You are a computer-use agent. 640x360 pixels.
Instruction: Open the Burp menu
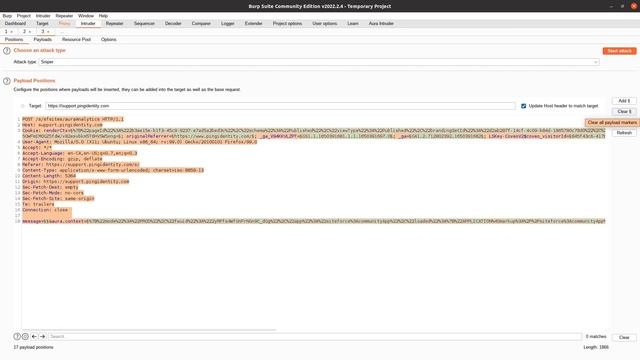pos(7,16)
